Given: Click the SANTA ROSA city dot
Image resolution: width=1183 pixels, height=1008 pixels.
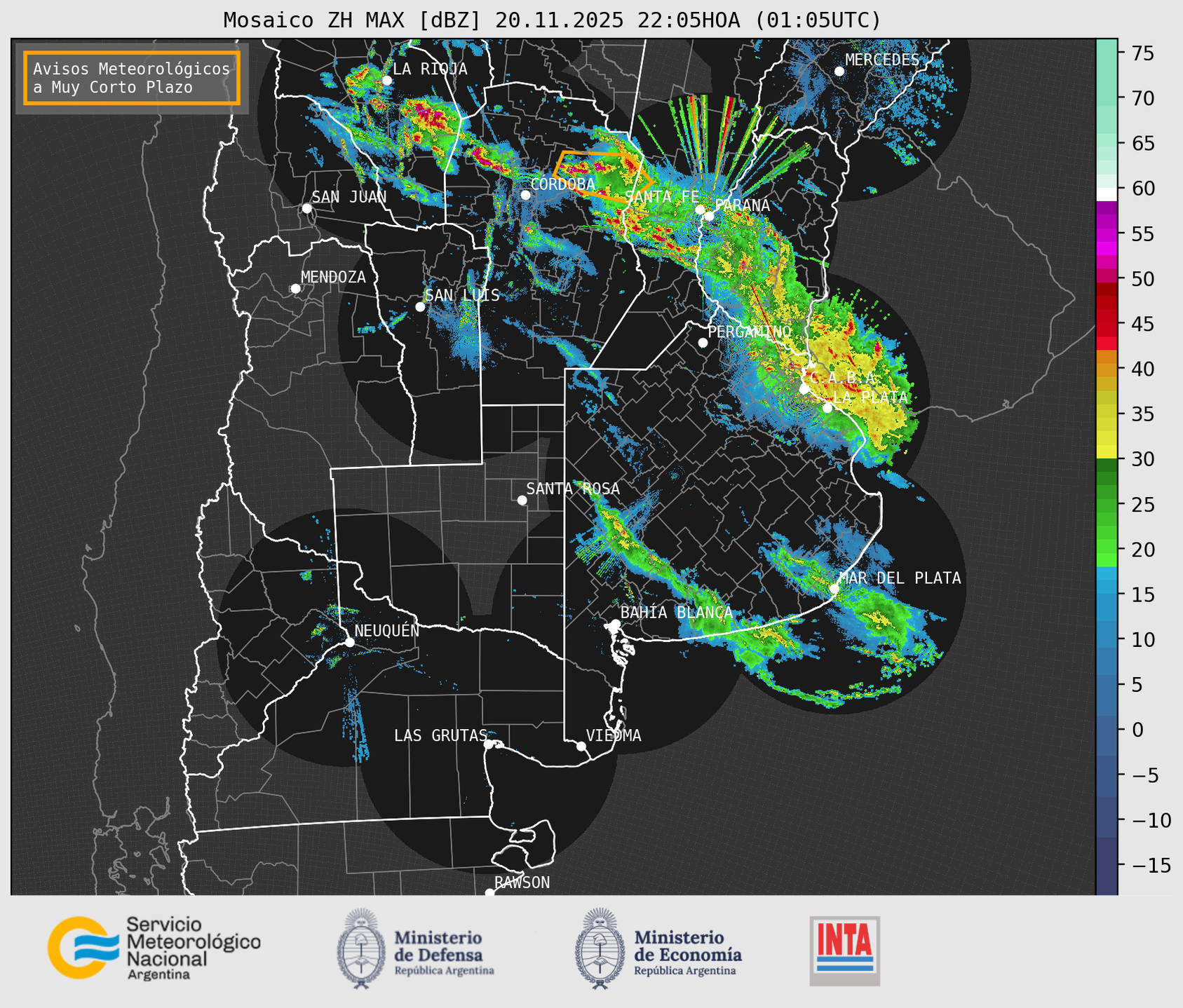Looking at the screenshot, I should pos(522,500).
